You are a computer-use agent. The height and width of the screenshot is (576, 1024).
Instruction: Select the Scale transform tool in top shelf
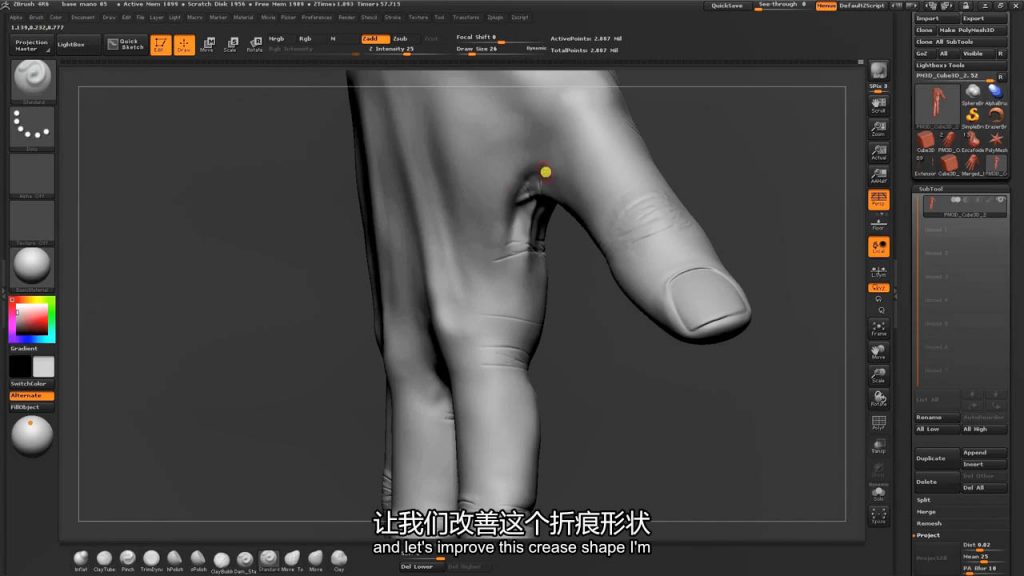point(231,44)
